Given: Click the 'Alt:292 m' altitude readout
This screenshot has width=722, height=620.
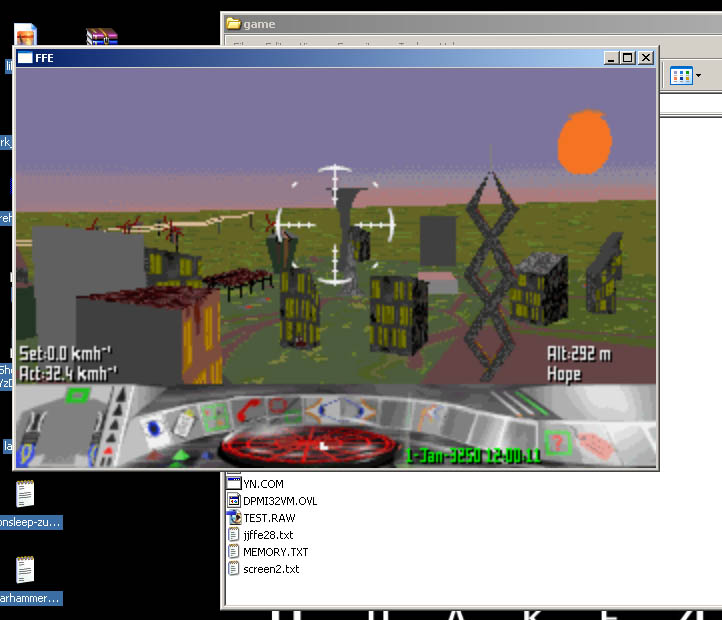Looking at the screenshot, I should click(579, 354).
